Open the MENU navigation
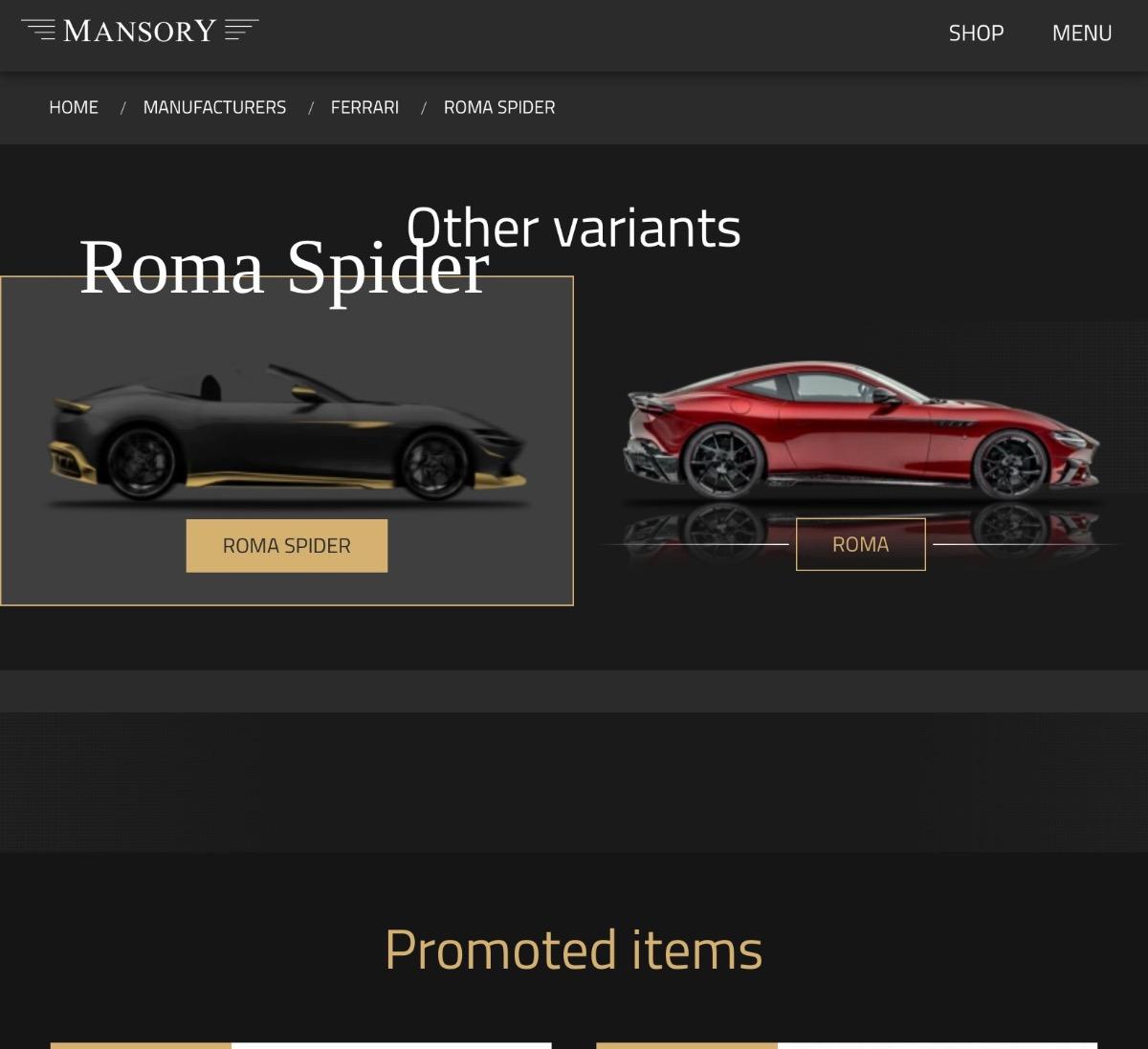Image resolution: width=1148 pixels, height=1049 pixels. pyautogui.click(x=1082, y=33)
